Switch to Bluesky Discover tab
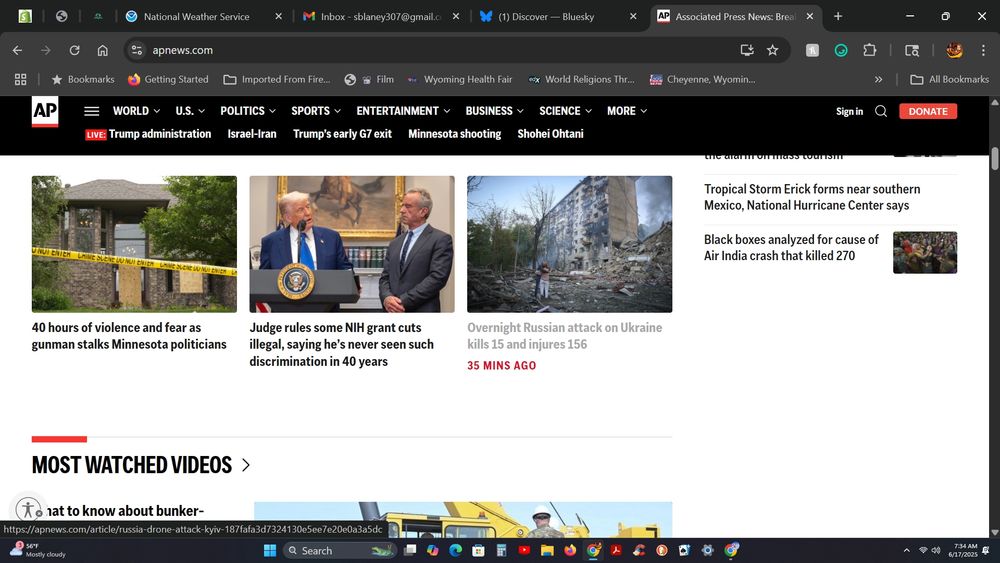 (546, 17)
